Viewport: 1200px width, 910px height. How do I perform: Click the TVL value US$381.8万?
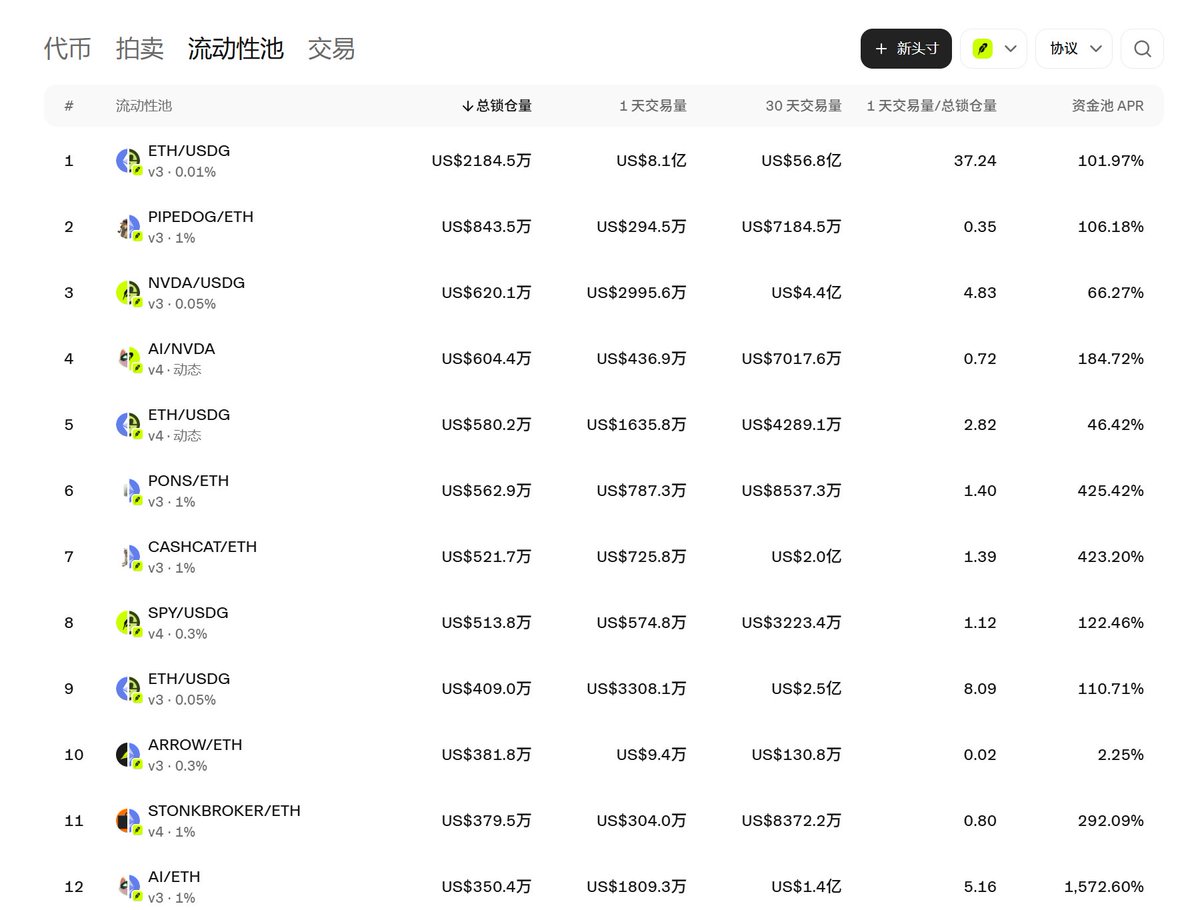click(487, 755)
